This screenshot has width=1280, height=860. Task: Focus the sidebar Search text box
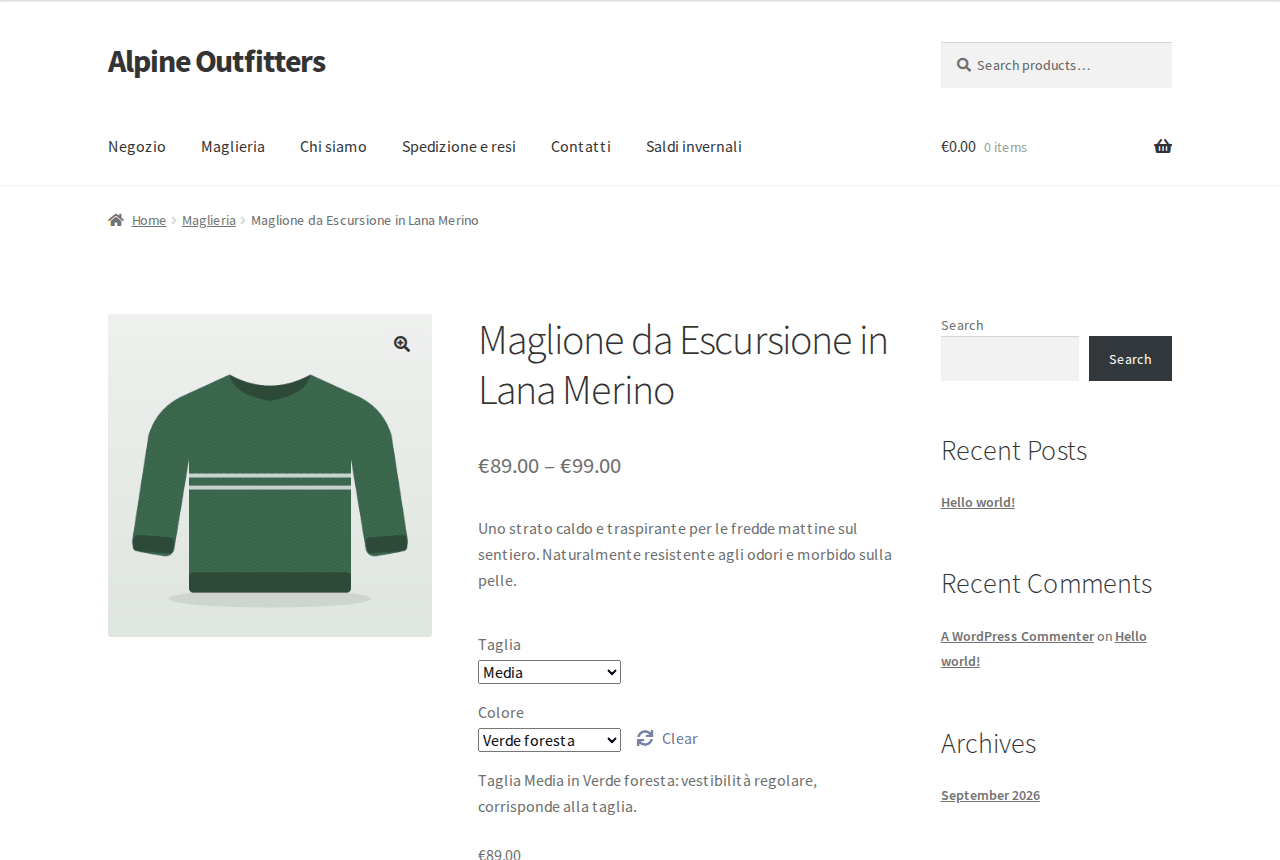pyautogui.click(x=1010, y=358)
